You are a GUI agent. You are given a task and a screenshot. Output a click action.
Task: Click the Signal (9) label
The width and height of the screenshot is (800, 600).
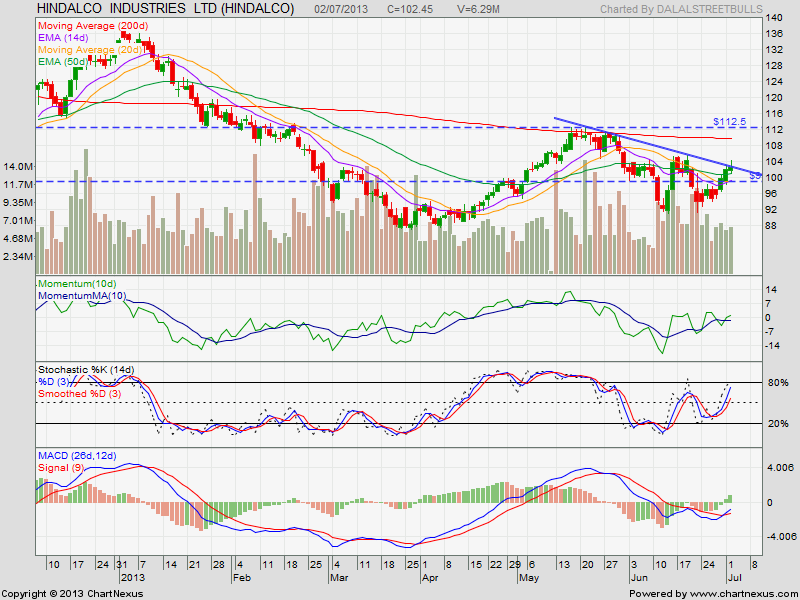60,468
